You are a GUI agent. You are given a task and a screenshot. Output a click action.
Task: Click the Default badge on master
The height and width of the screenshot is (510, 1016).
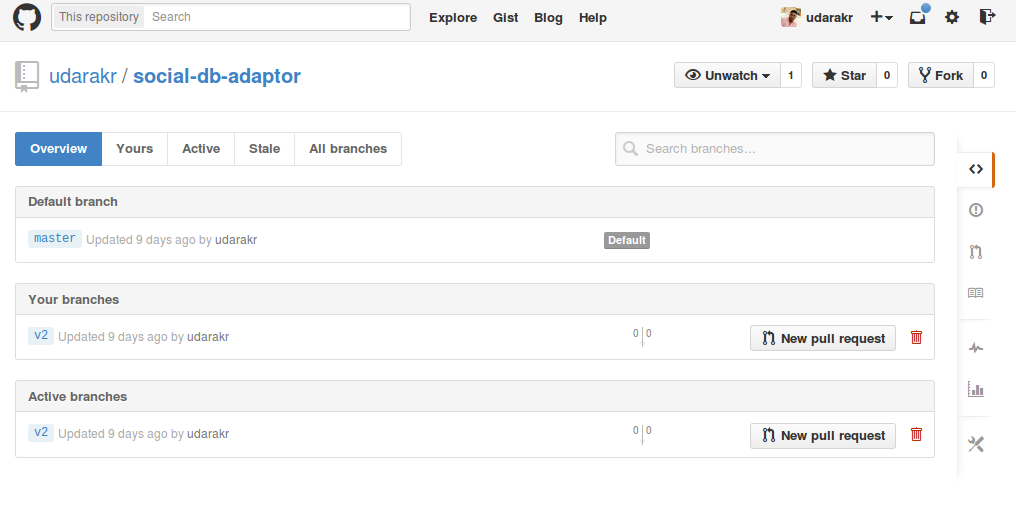pos(627,240)
